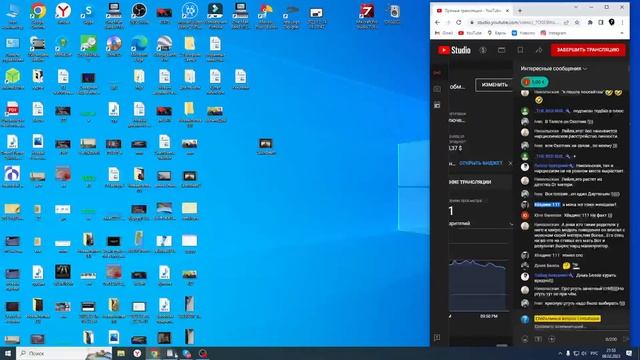Click the green 5,00 € Super Chat chip

(x=535, y=82)
